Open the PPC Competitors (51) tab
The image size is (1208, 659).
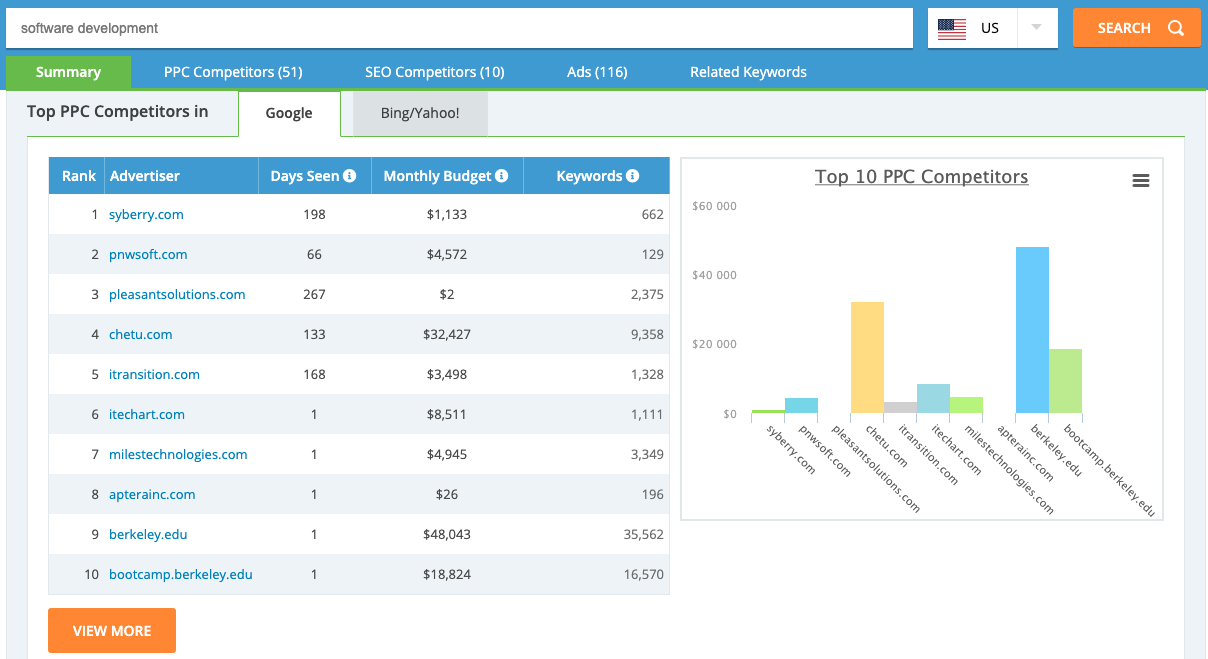233,72
